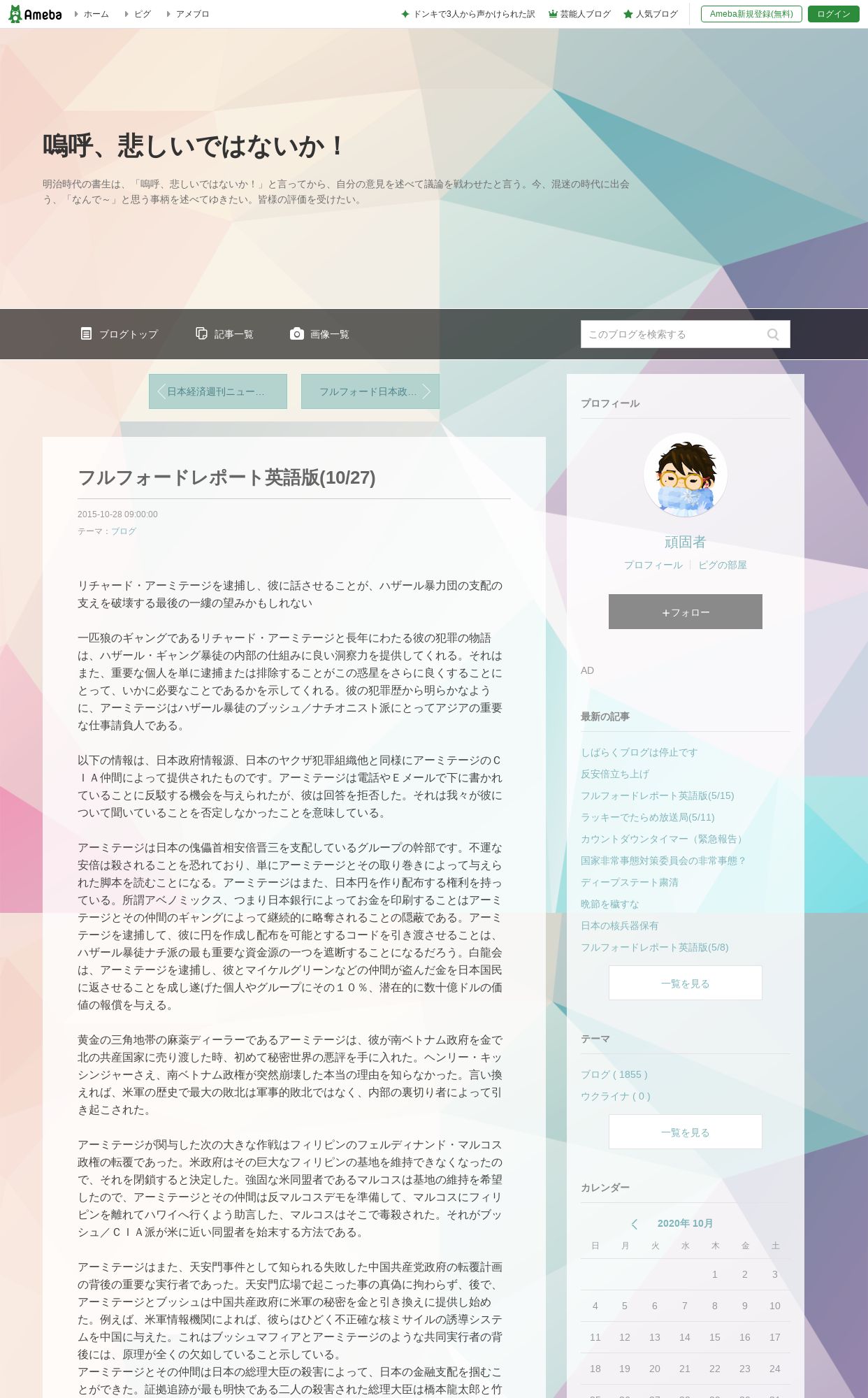Open しばらくブログは停止です article
Viewport: 868px width, 1398px height.
[639, 752]
